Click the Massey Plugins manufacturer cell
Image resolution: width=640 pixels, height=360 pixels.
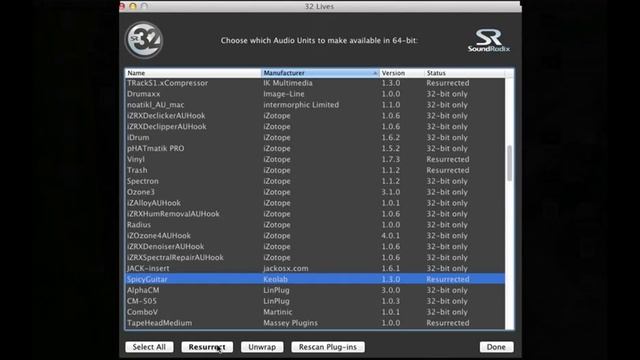290,323
